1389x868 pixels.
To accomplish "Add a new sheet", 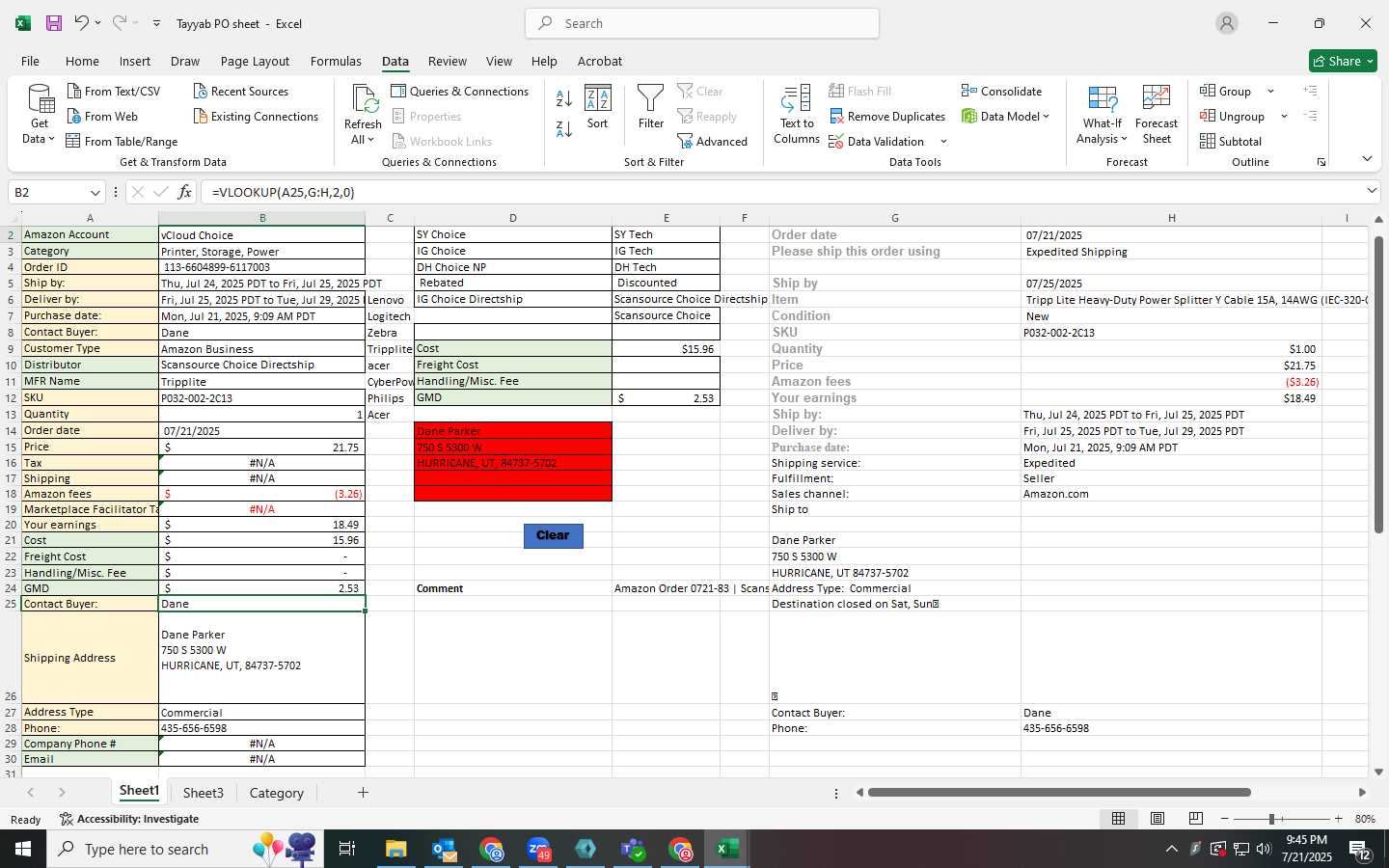I will coord(363,793).
